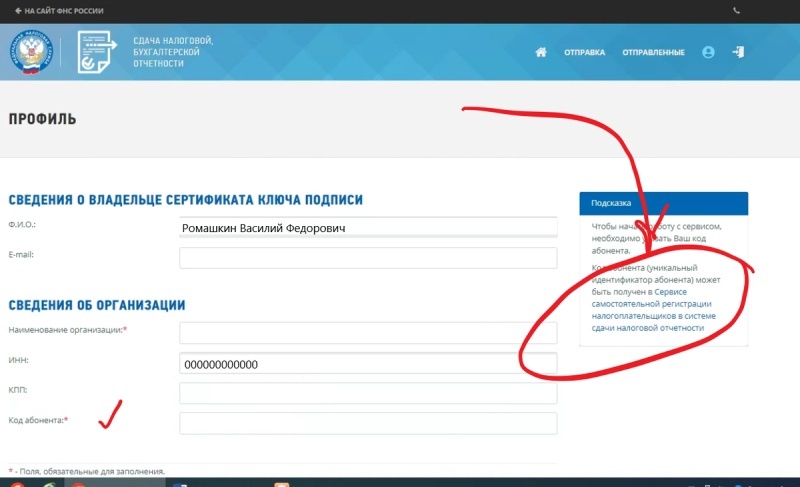This screenshot has width=800, height=487.
Task: Open the ОТПРАВКА menu item
Action: pyautogui.click(x=584, y=52)
